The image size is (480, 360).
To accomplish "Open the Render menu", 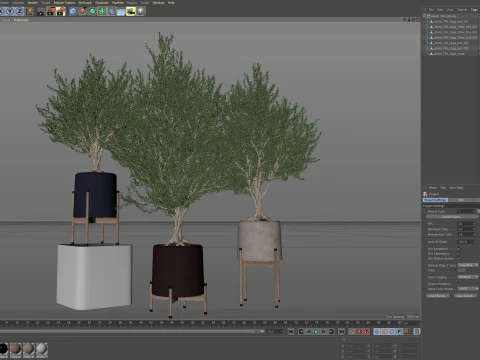I will coord(33,3).
